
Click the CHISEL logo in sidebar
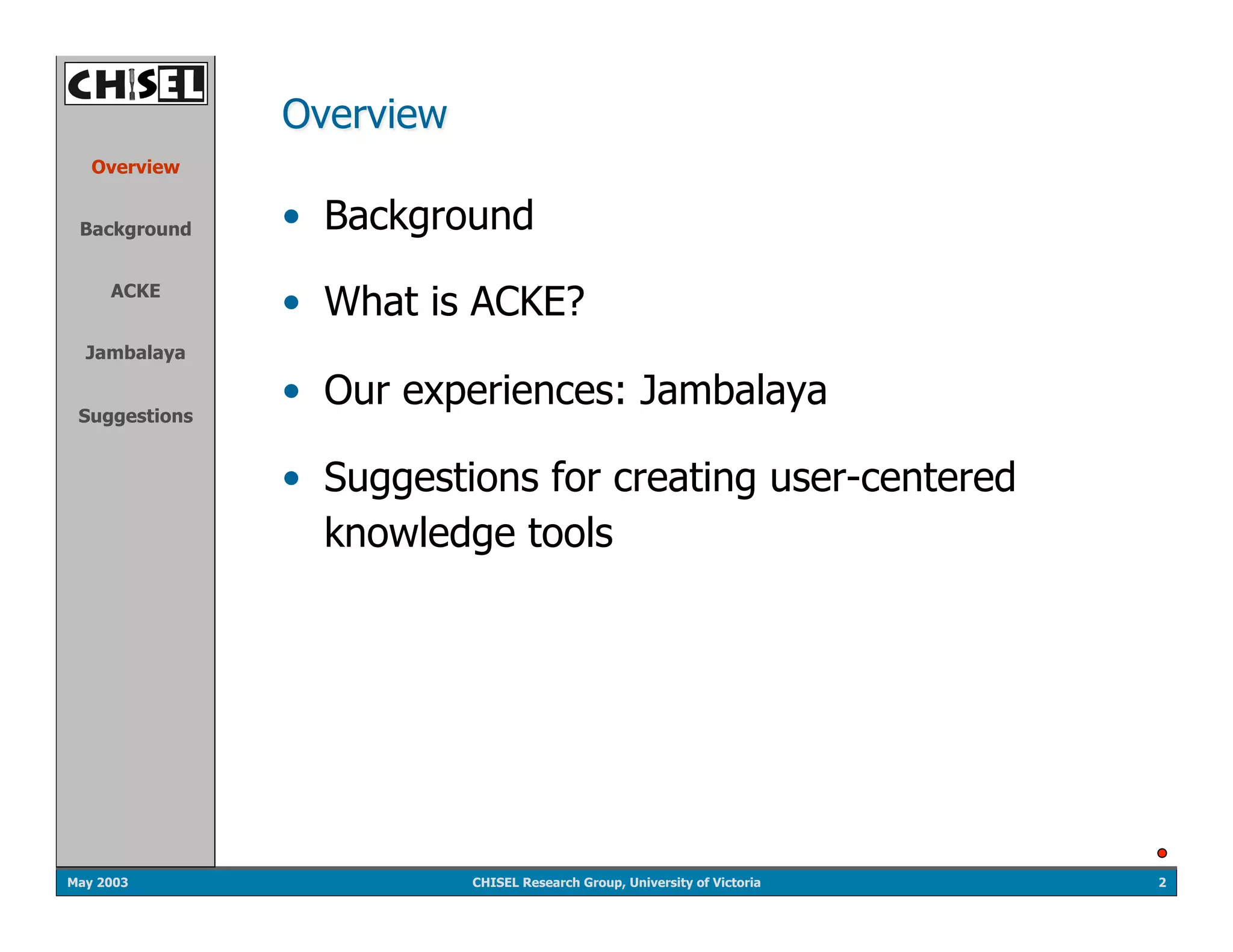pyautogui.click(x=136, y=84)
